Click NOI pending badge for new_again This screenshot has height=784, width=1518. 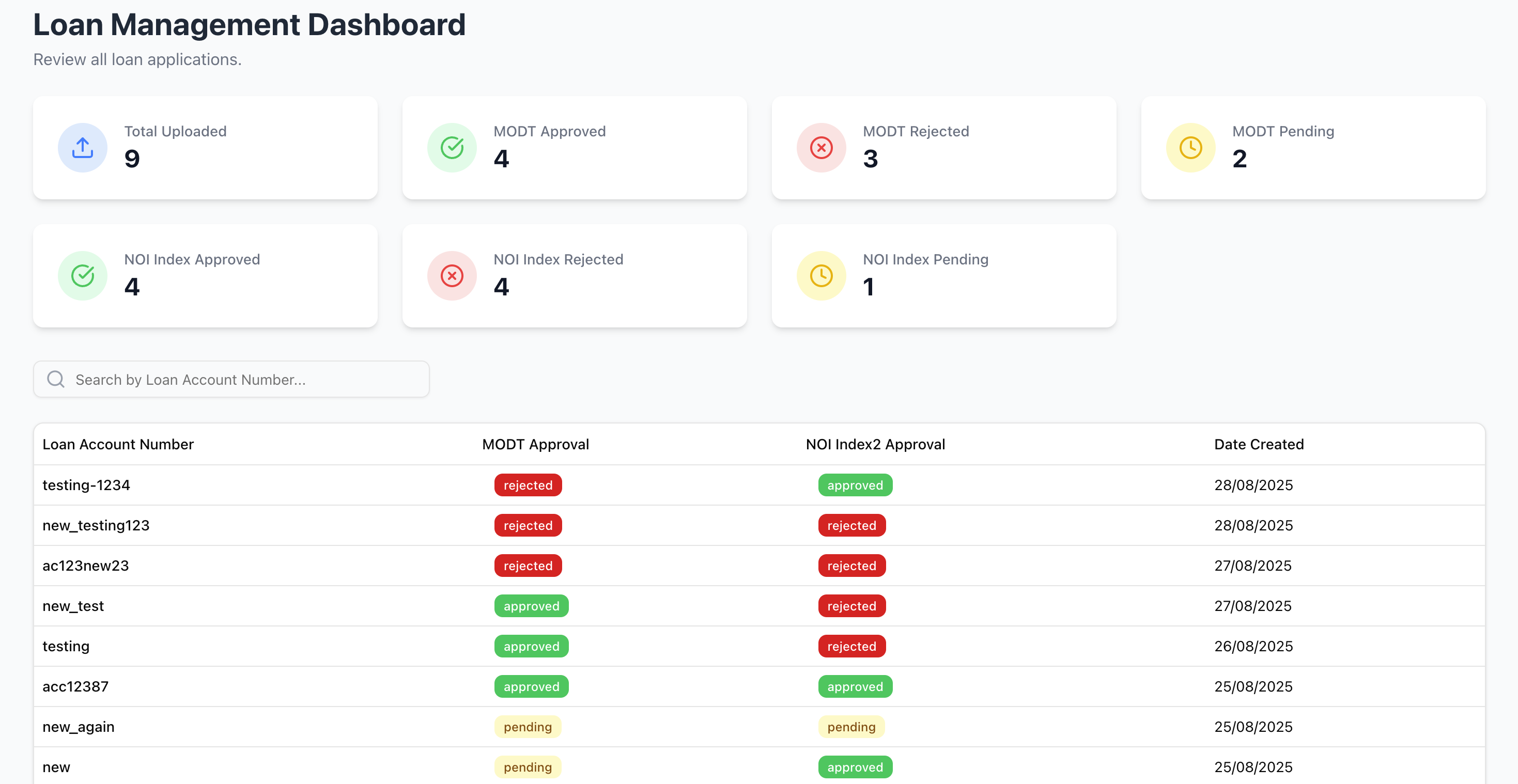(x=851, y=727)
